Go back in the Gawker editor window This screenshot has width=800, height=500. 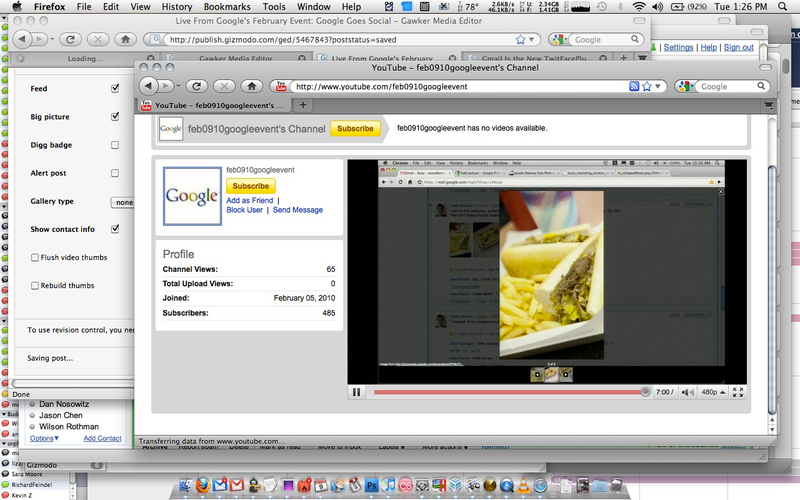[21, 39]
